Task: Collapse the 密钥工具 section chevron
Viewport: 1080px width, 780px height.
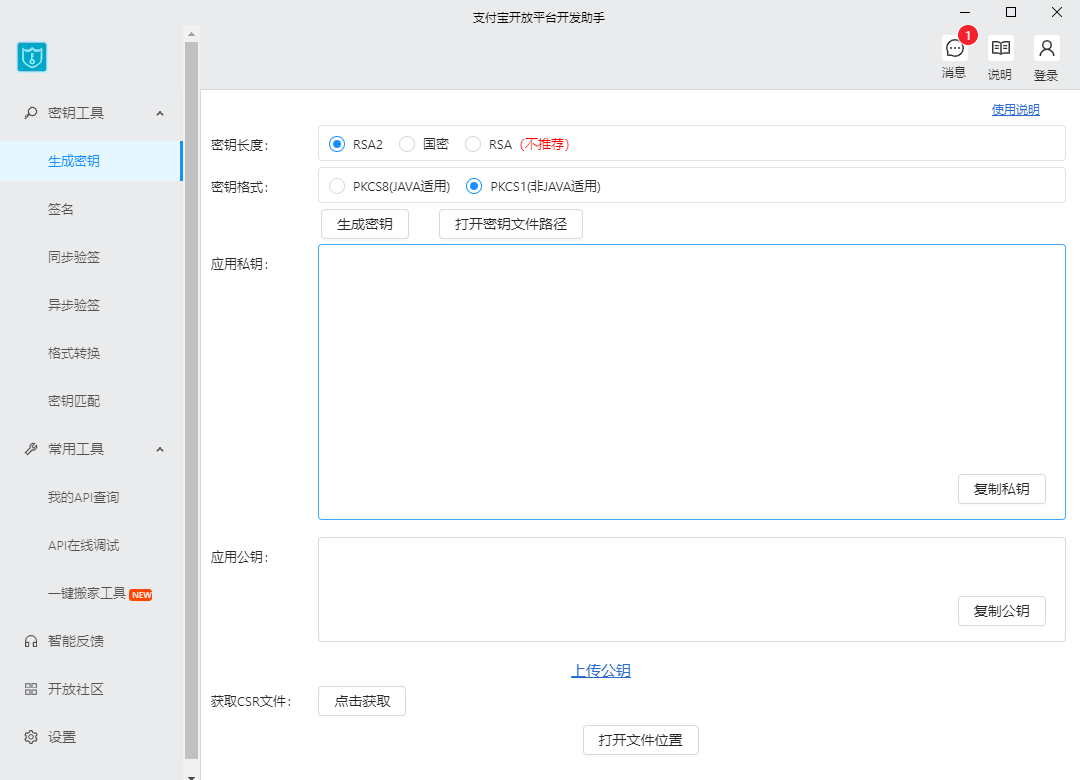Action: (x=160, y=113)
